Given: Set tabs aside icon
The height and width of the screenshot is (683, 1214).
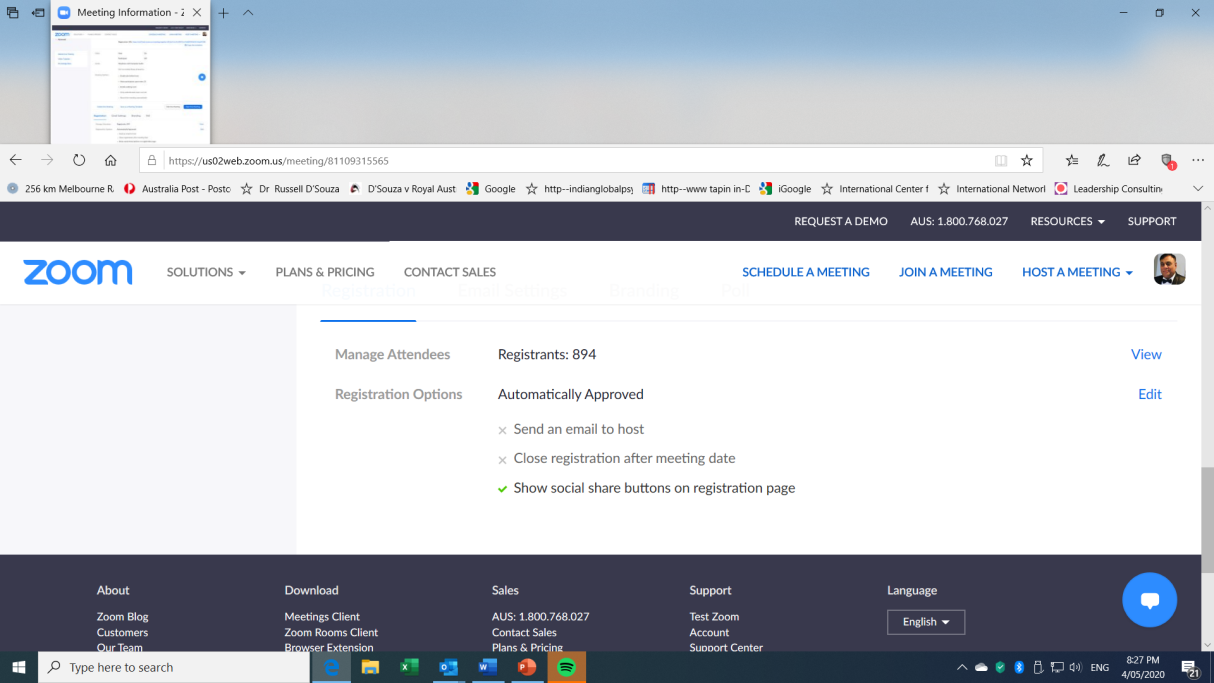Looking at the screenshot, I should pyautogui.click(x=38, y=13).
